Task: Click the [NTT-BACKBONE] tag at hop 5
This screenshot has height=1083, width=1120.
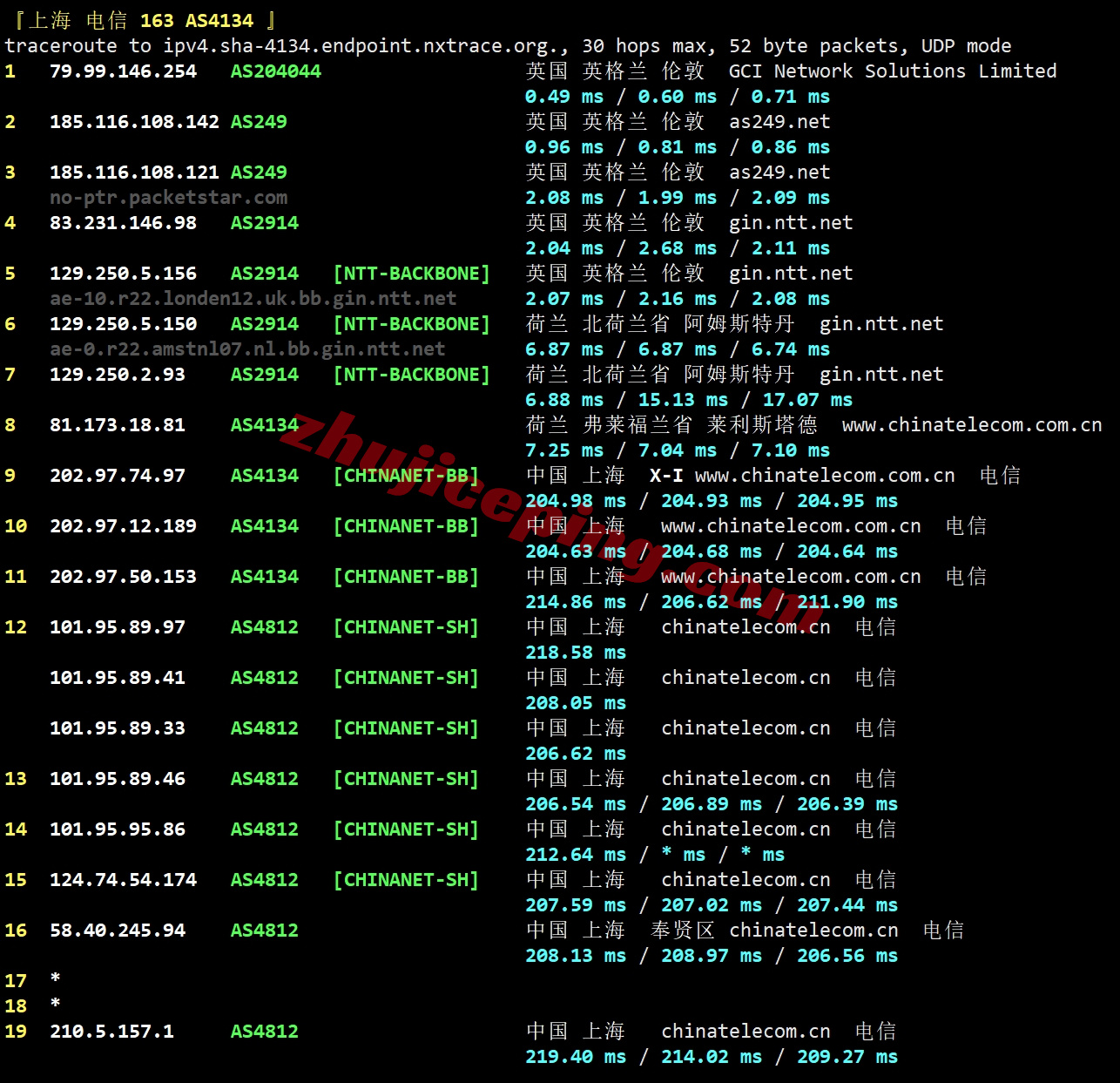Action: click(411, 274)
